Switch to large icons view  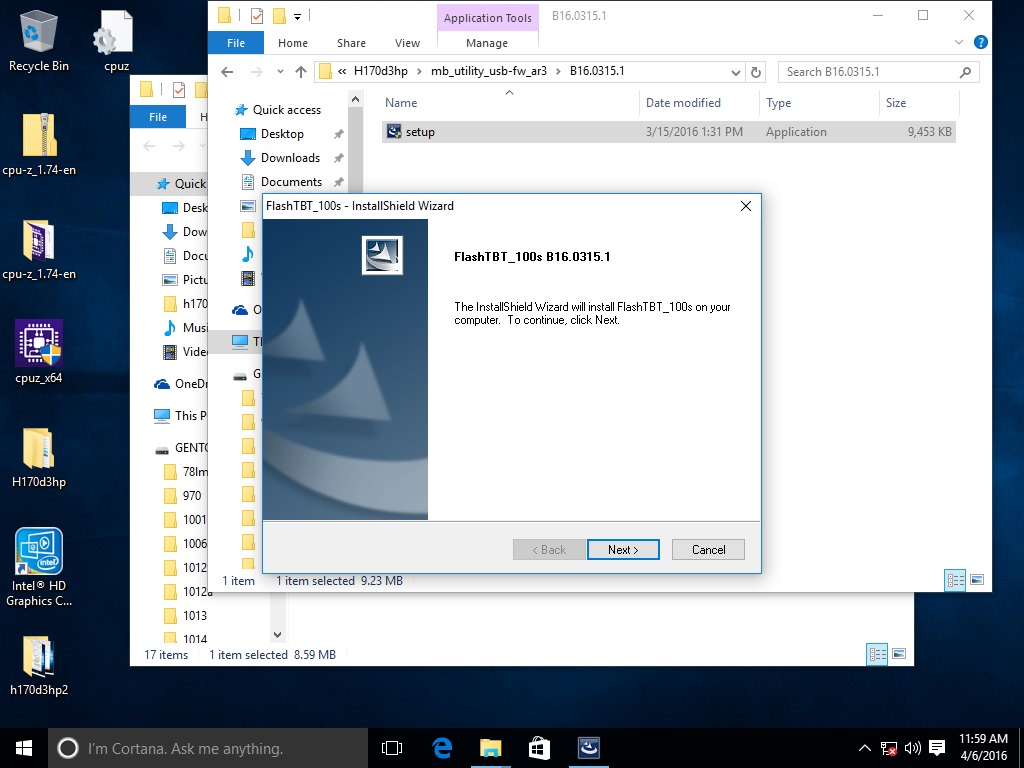[976, 580]
